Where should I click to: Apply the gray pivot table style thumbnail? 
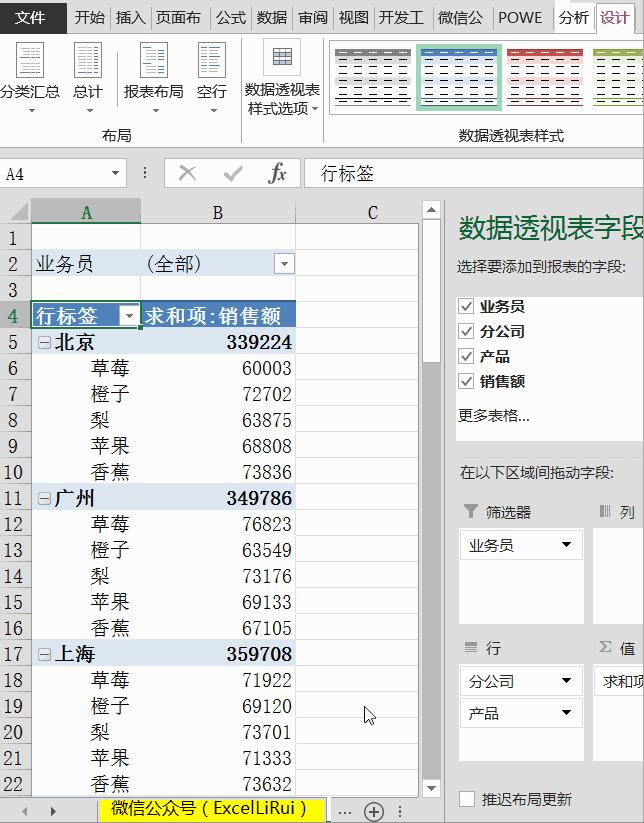(373, 78)
